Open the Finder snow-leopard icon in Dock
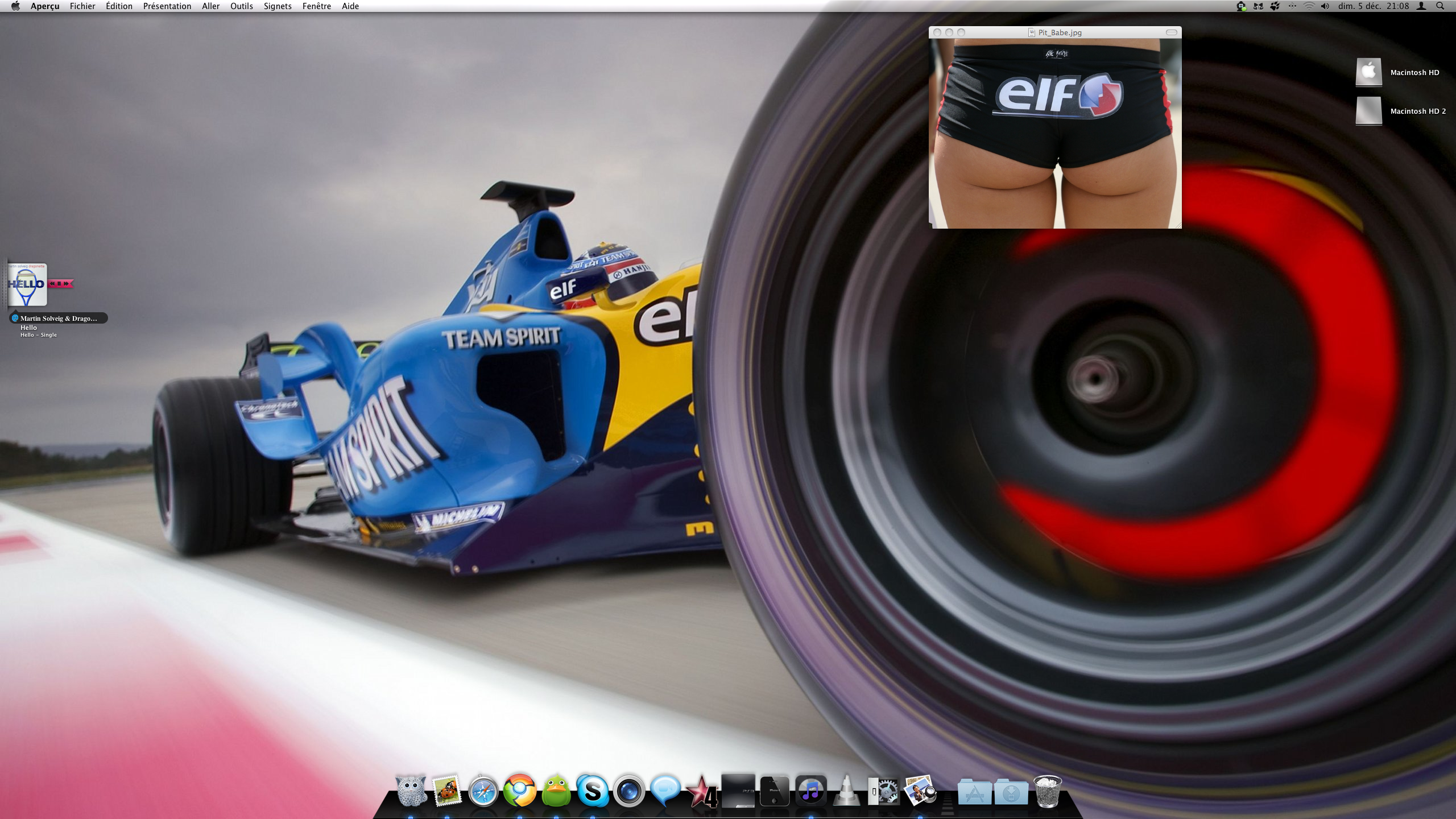1456x819 pixels. pyautogui.click(x=411, y=791)
